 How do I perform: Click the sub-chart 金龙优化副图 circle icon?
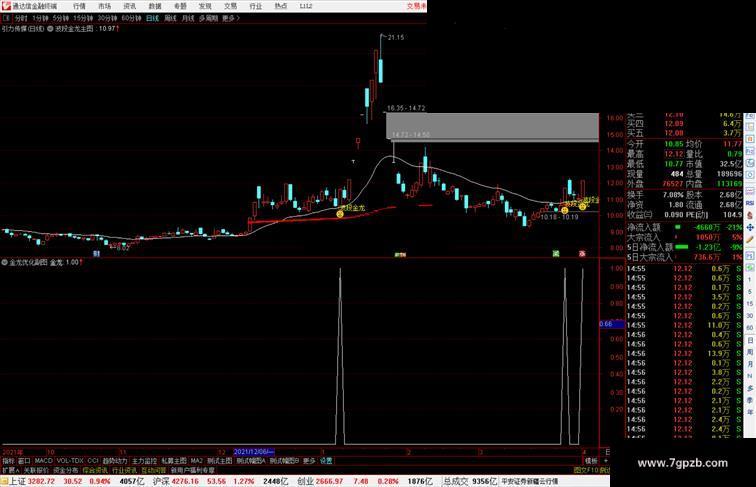5,263
